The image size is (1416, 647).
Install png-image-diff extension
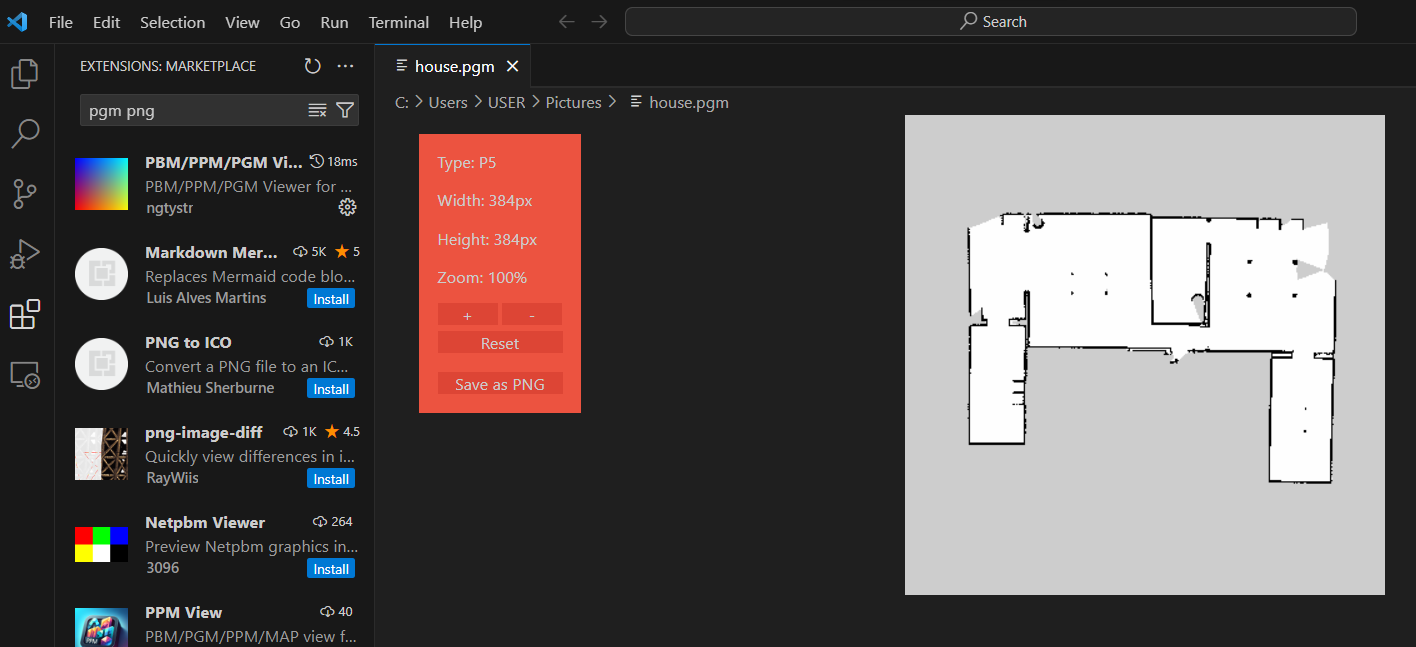pos(331,479)
